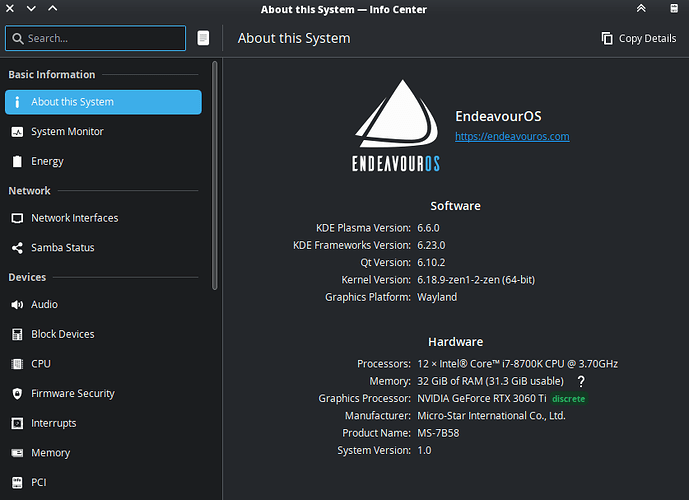Screen dimensions: 689x500
Task: Click the Interrupts icon in the sidebar
Action: click(x=17, y=423)
